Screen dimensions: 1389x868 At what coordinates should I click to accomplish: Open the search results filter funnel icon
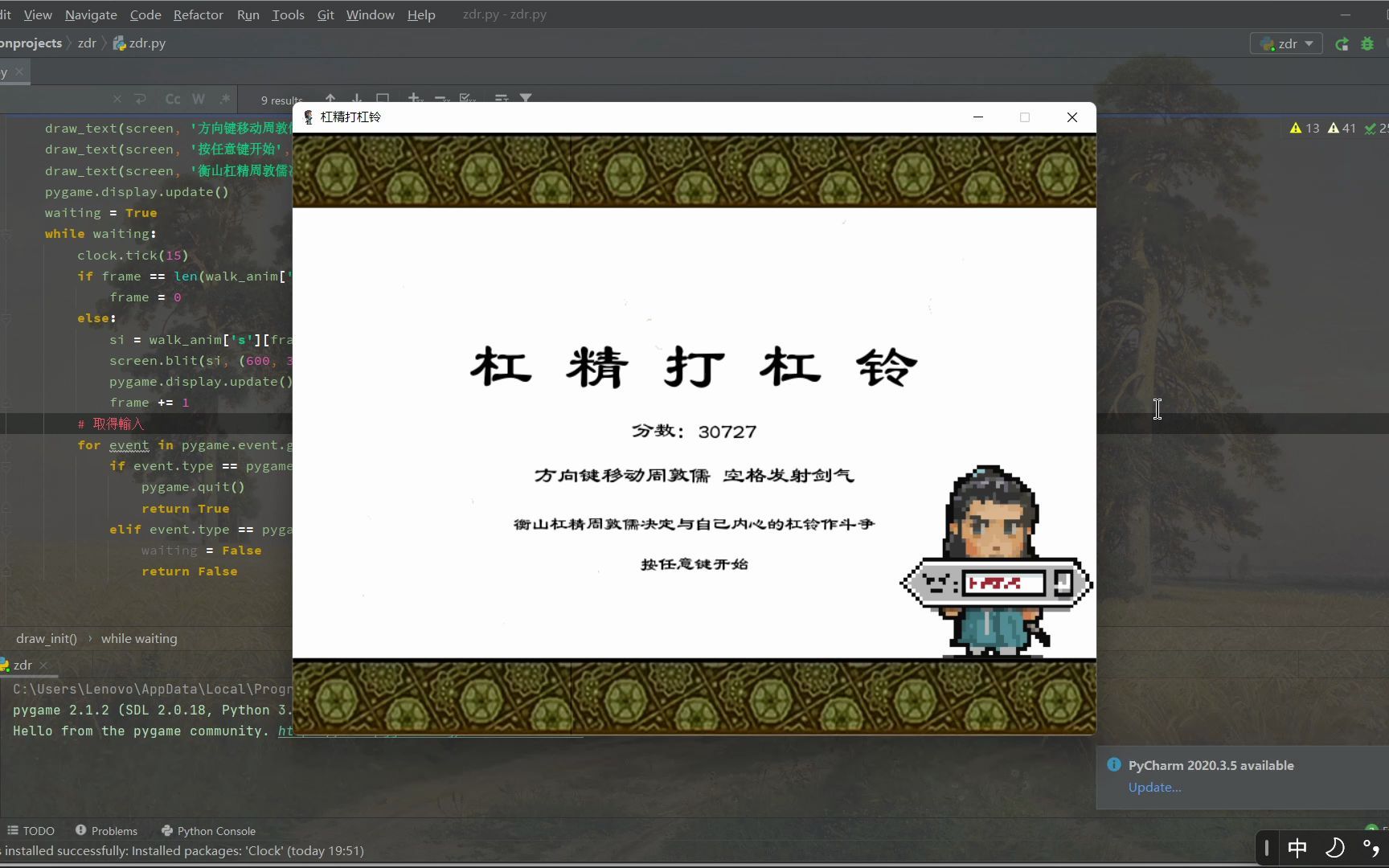pyautogui.click(x=527, y=99)
